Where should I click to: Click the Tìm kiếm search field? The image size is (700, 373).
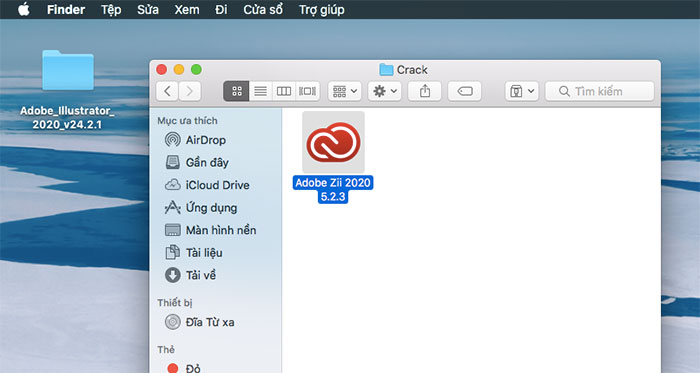click(600, 91)
